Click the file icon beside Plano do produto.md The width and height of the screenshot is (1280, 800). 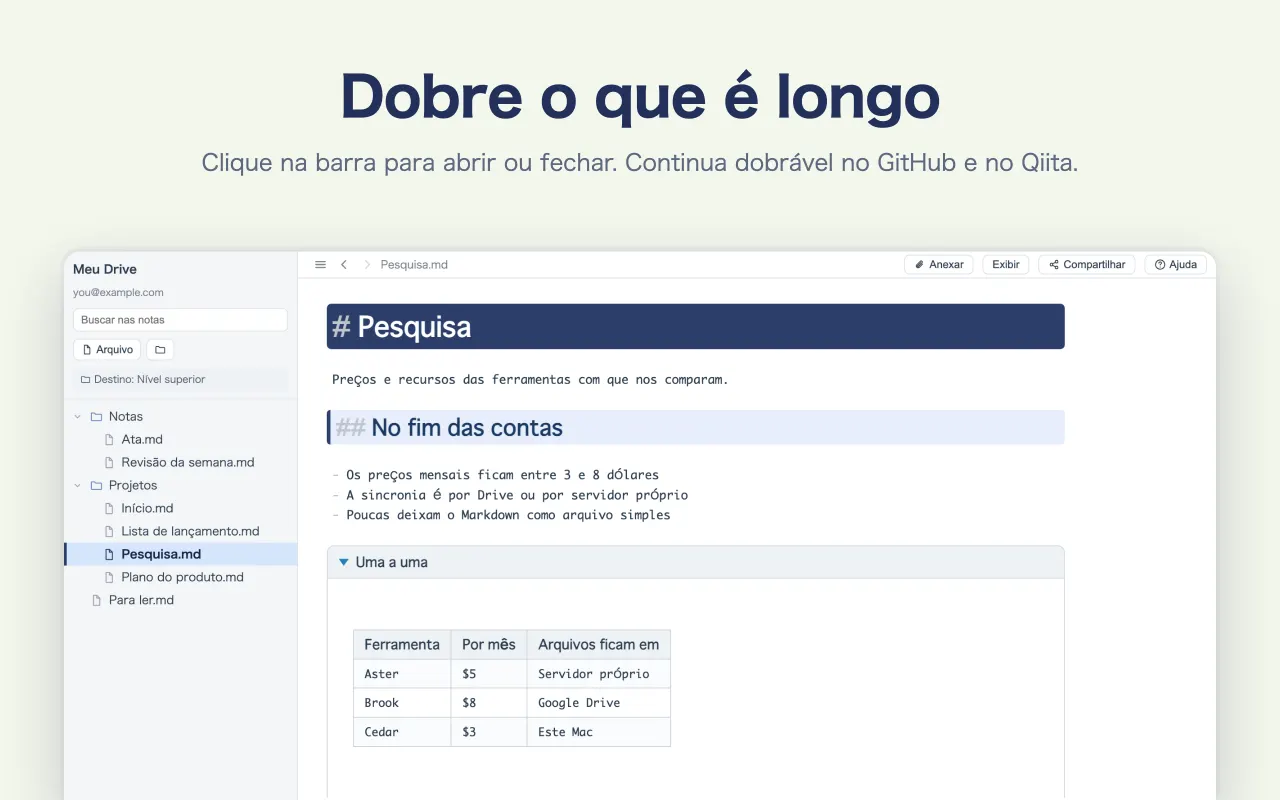point(110,577)
